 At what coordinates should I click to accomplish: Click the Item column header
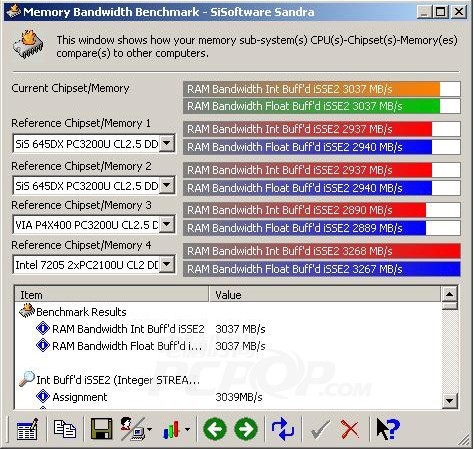(112, 294)
